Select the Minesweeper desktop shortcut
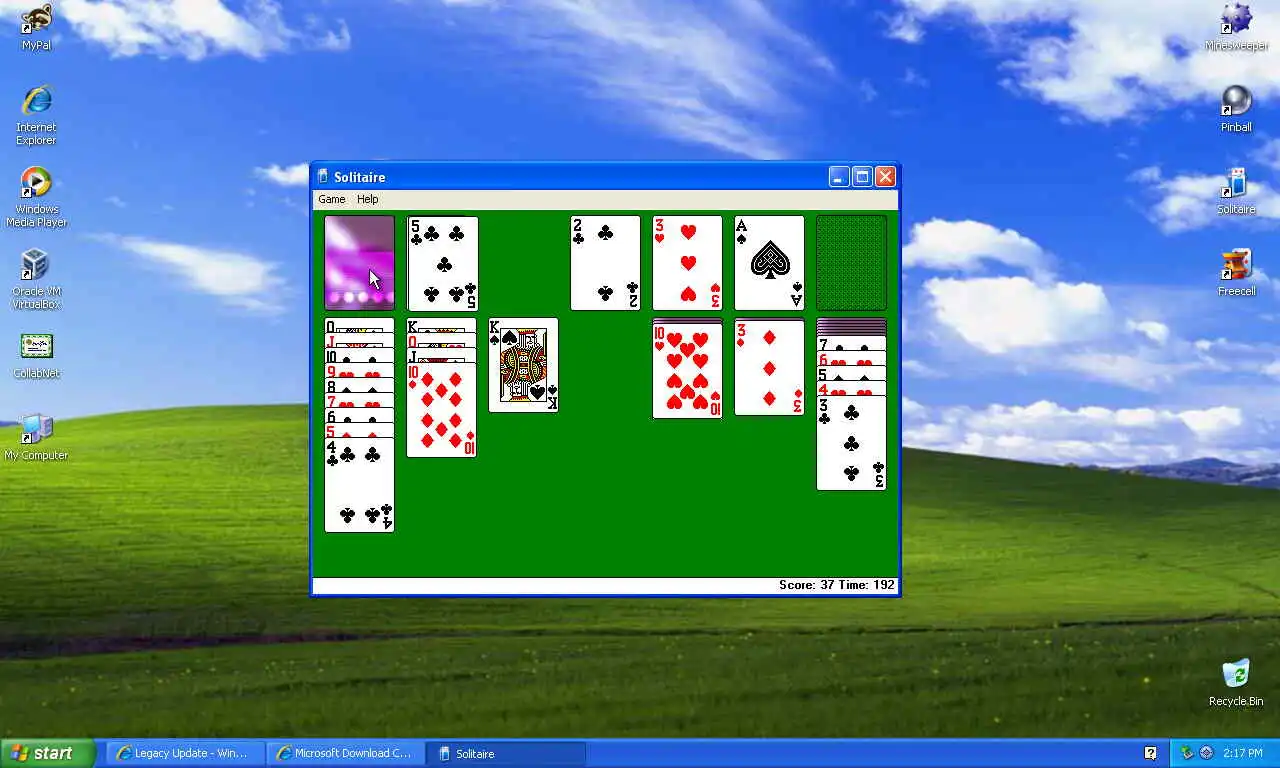 [x=1237, y=27]
